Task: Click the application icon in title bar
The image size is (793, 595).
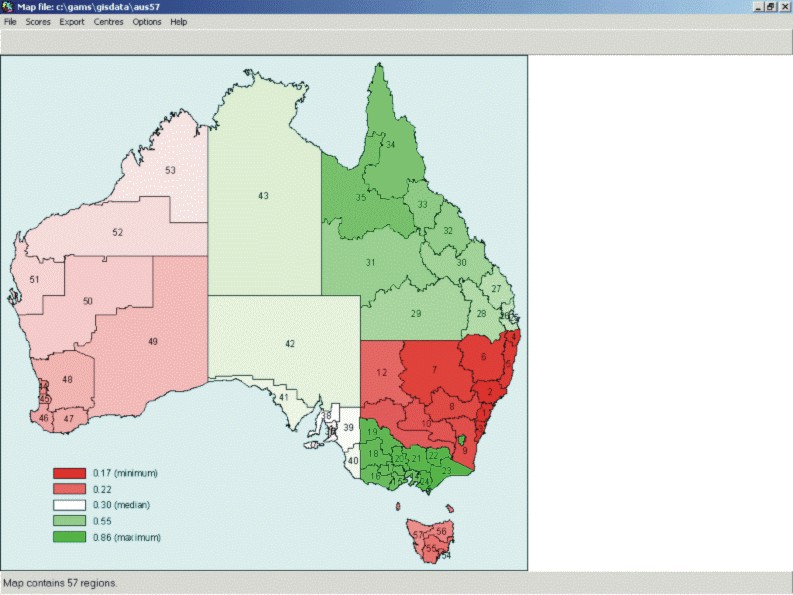Action: [8, 7]
